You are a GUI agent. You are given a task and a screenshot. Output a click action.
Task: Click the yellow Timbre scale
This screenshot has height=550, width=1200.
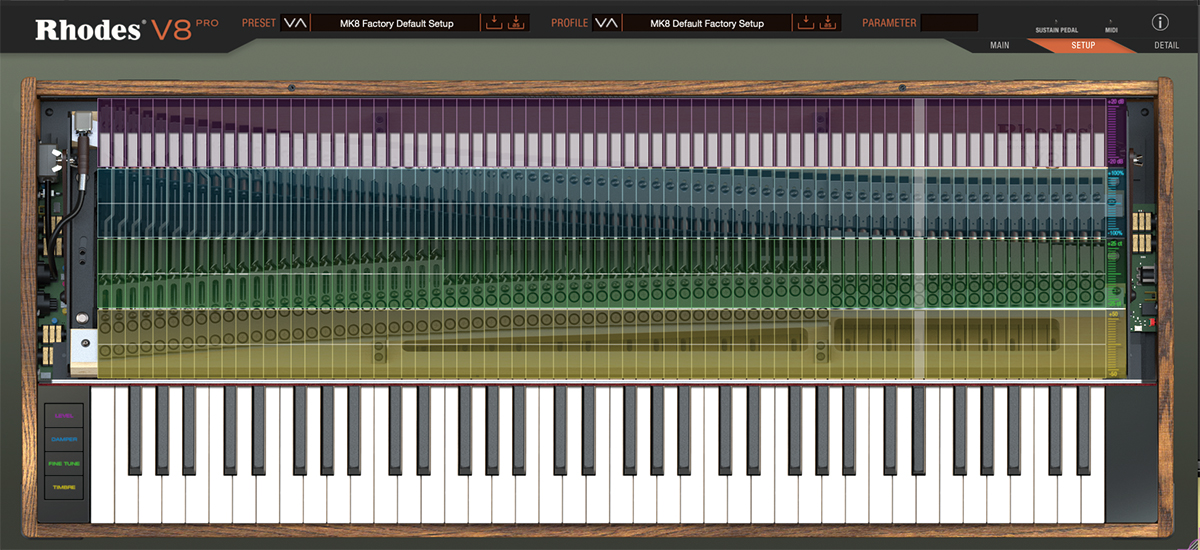click(x=1115, y=344)
